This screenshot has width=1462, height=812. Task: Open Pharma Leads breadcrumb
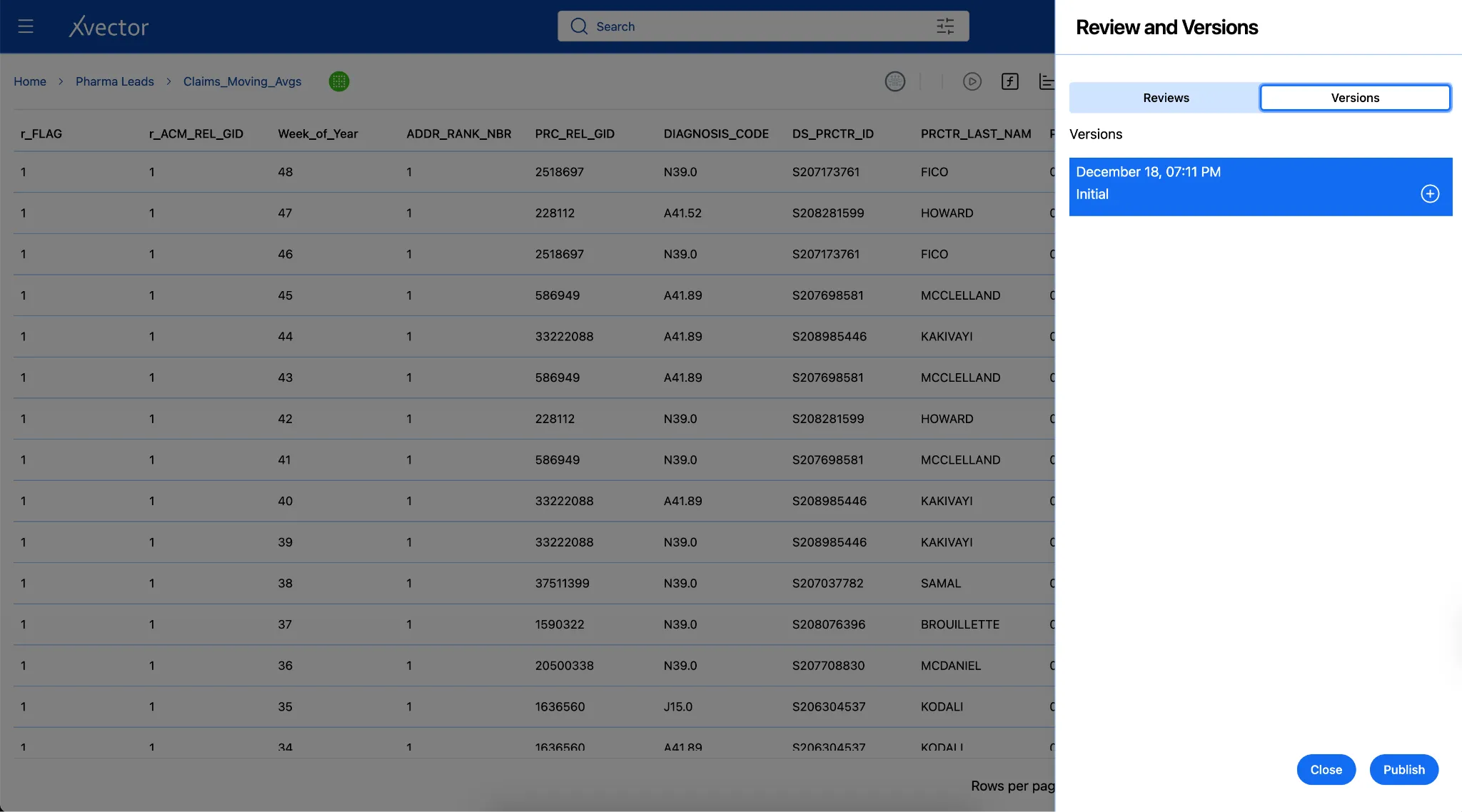115,81
